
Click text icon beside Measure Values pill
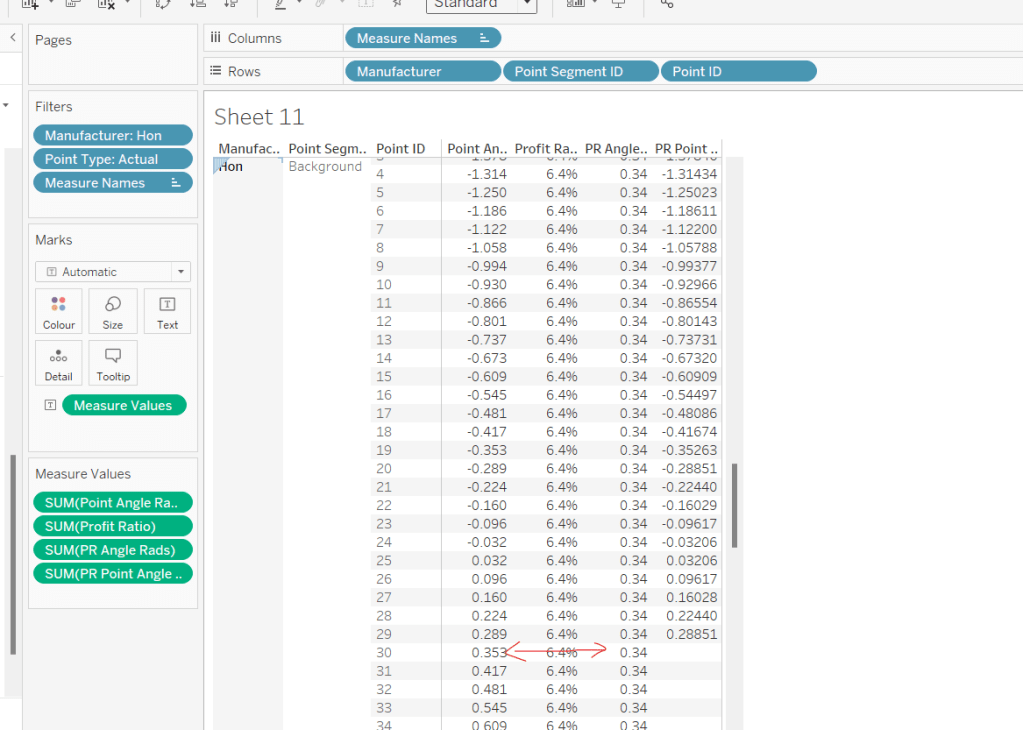49,405
